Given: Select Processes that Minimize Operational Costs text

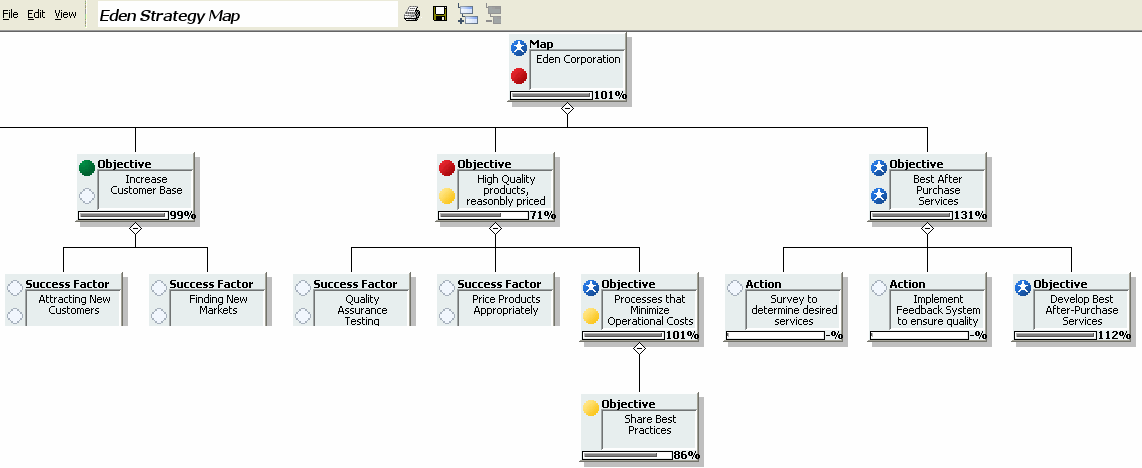Looking at the screenshot, I should 650,310.
